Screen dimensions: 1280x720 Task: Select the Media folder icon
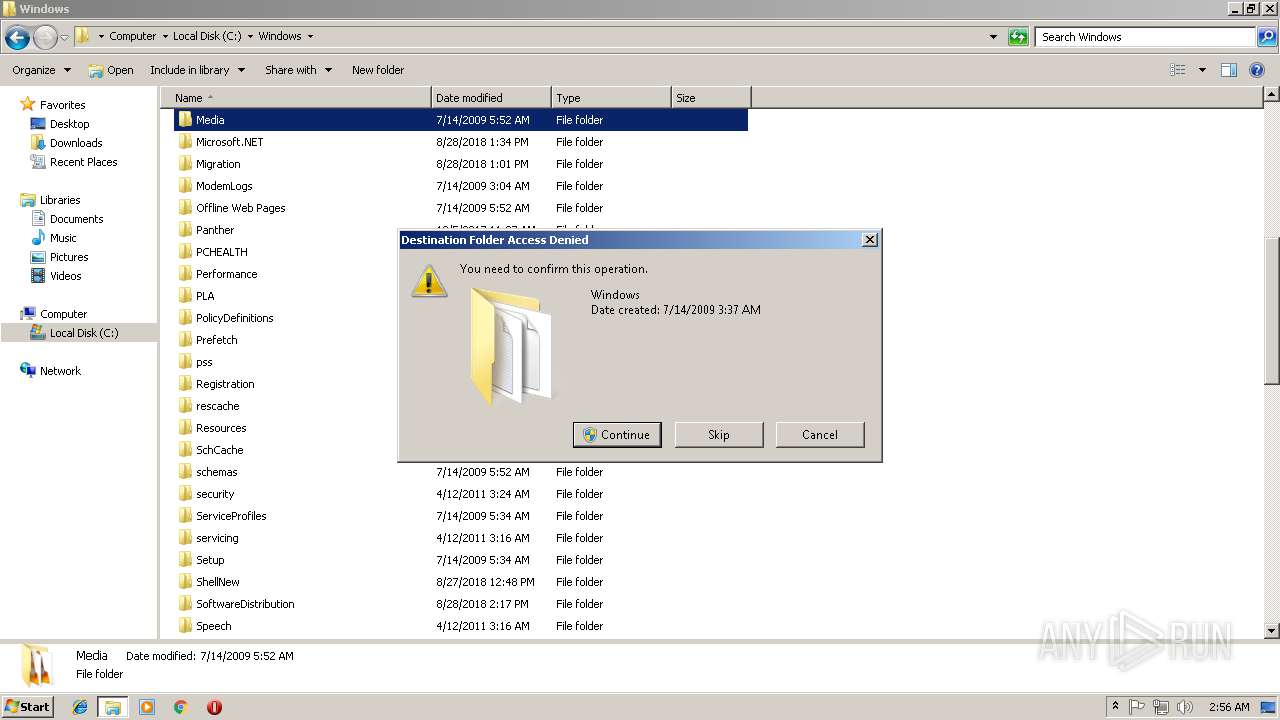tap(185, 120)
